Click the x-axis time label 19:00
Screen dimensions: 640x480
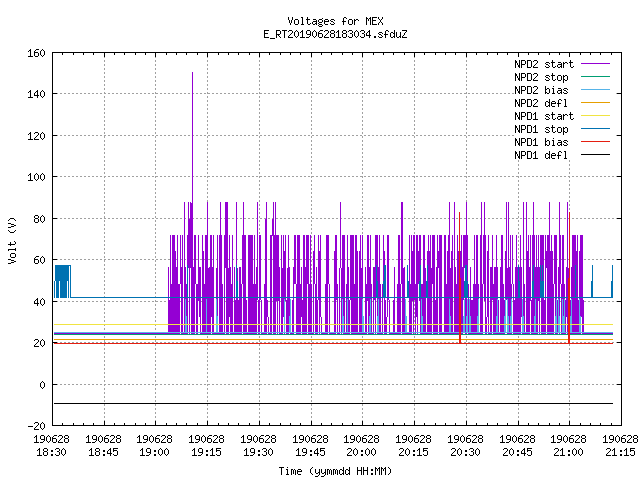pyautogui.click(x=154, y=452)
